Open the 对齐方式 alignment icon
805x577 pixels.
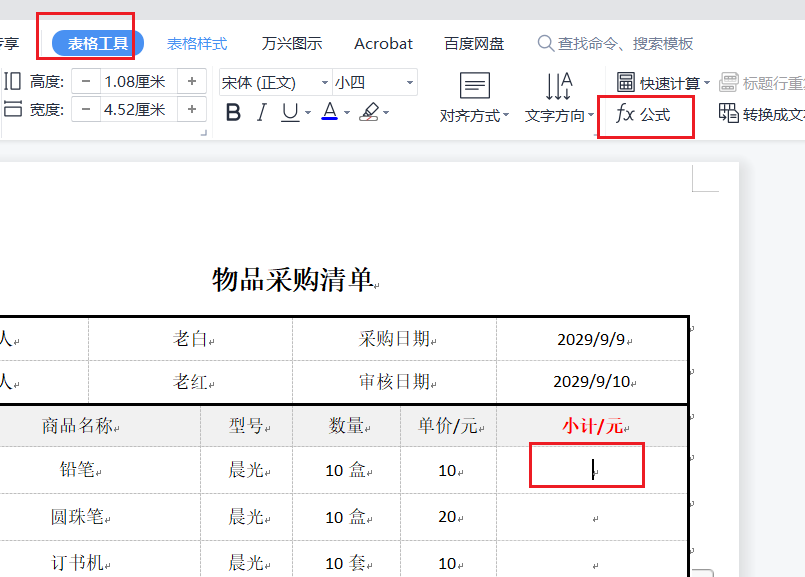coord(474,86)
